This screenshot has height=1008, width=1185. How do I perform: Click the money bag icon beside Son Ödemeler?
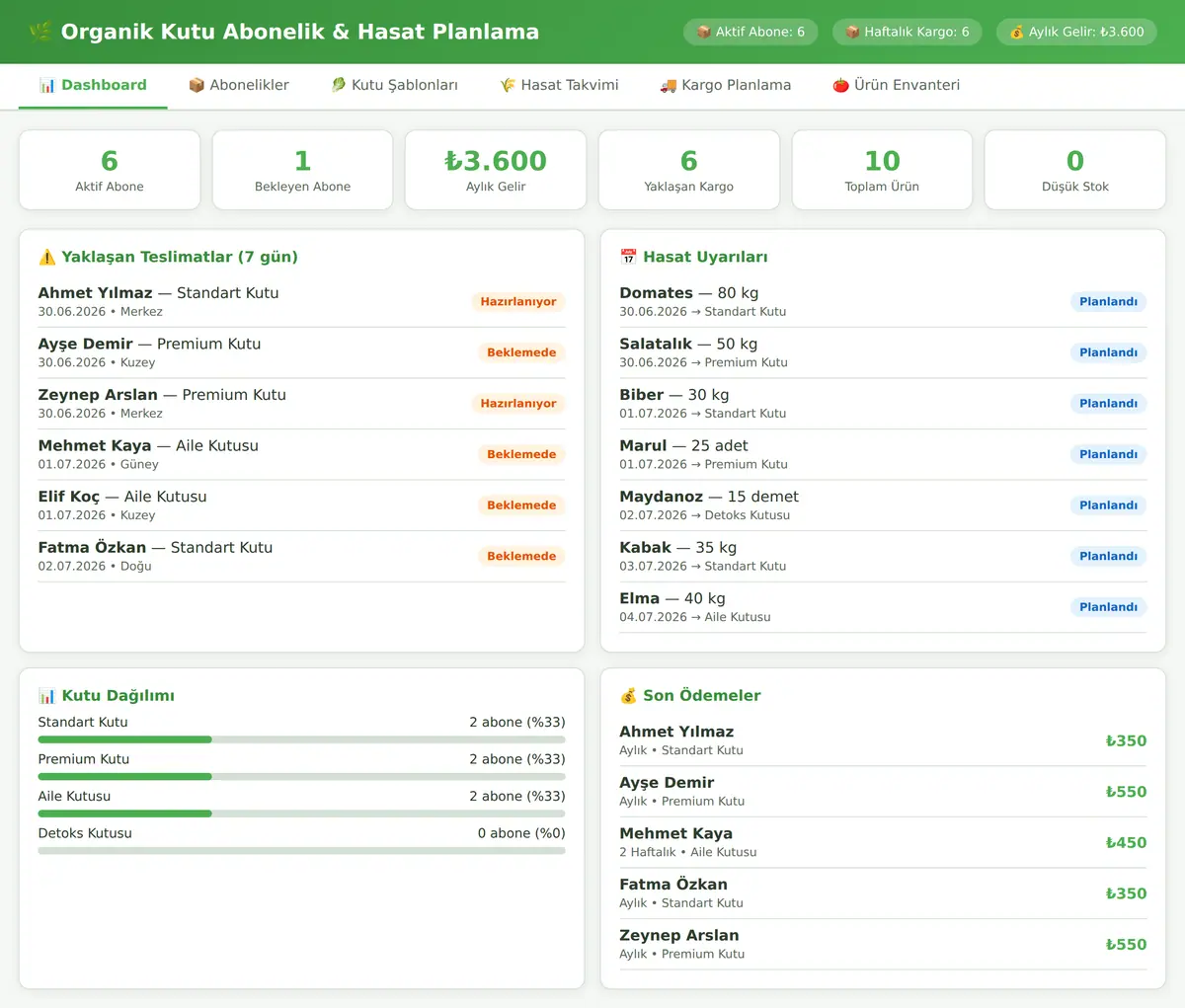pyautogui.click(x=628, y=695)
